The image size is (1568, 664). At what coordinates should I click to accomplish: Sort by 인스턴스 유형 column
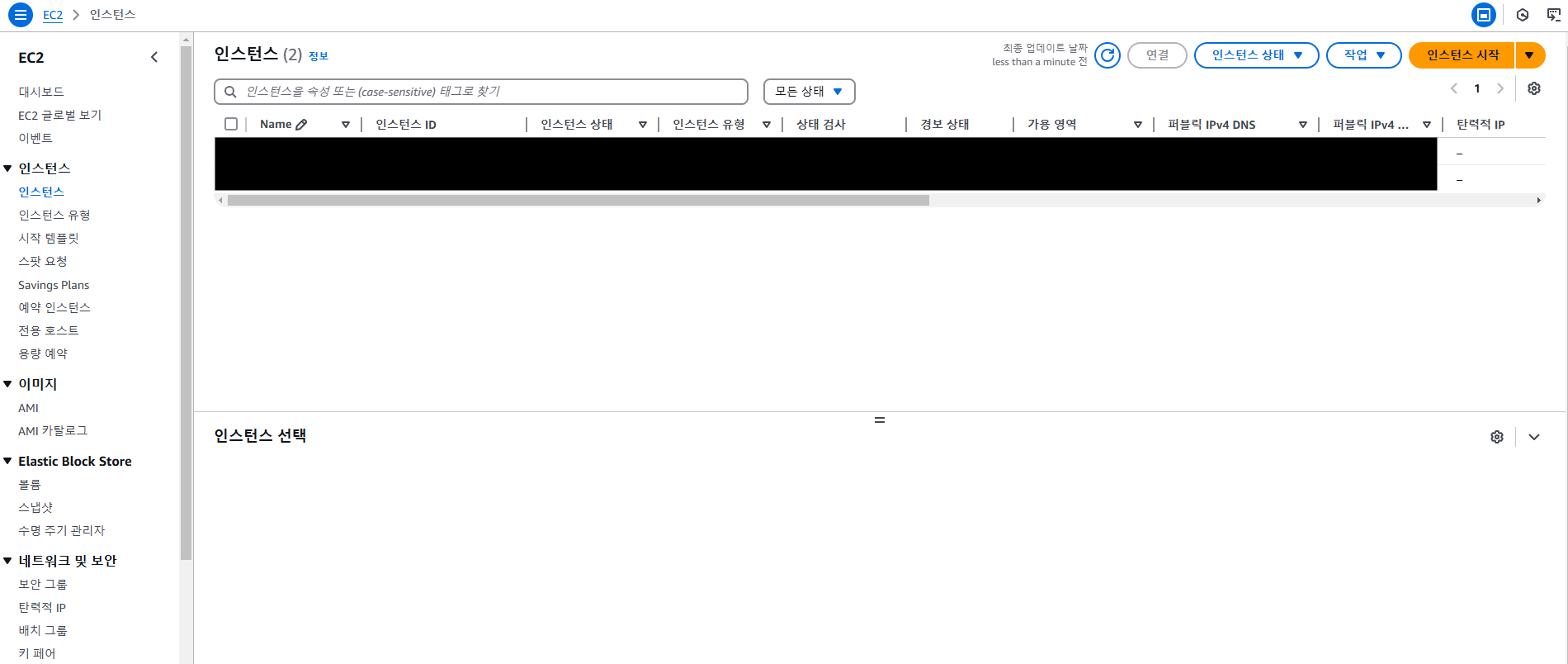[x=767, y=125]
